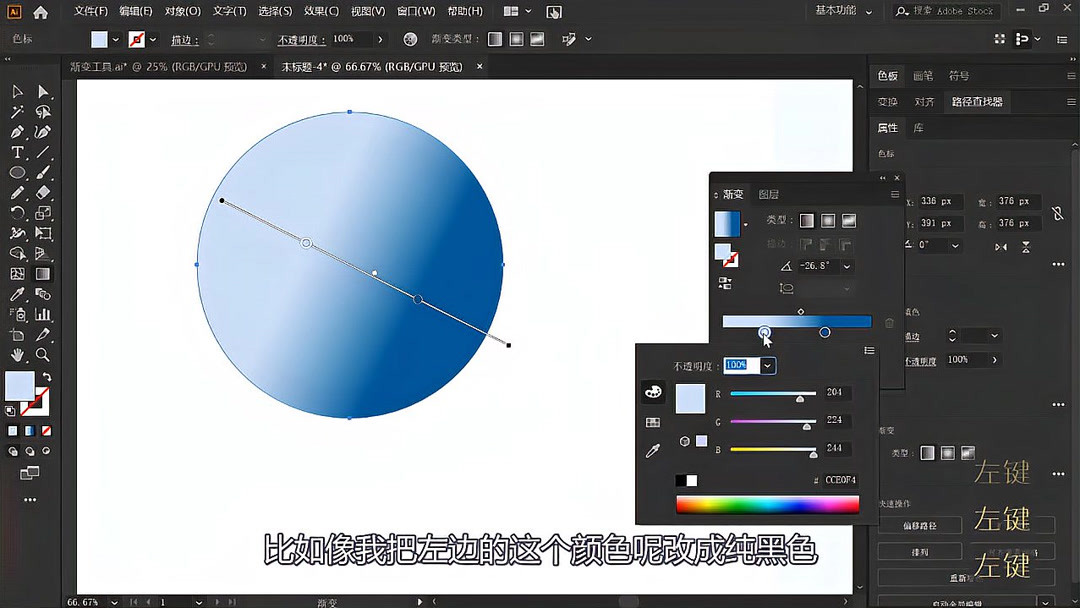The width and height of the screenshot is (1080, 608).
Task: Open the gradient angle dropdown
Action: pyautogui.click(x=846, y=265)
